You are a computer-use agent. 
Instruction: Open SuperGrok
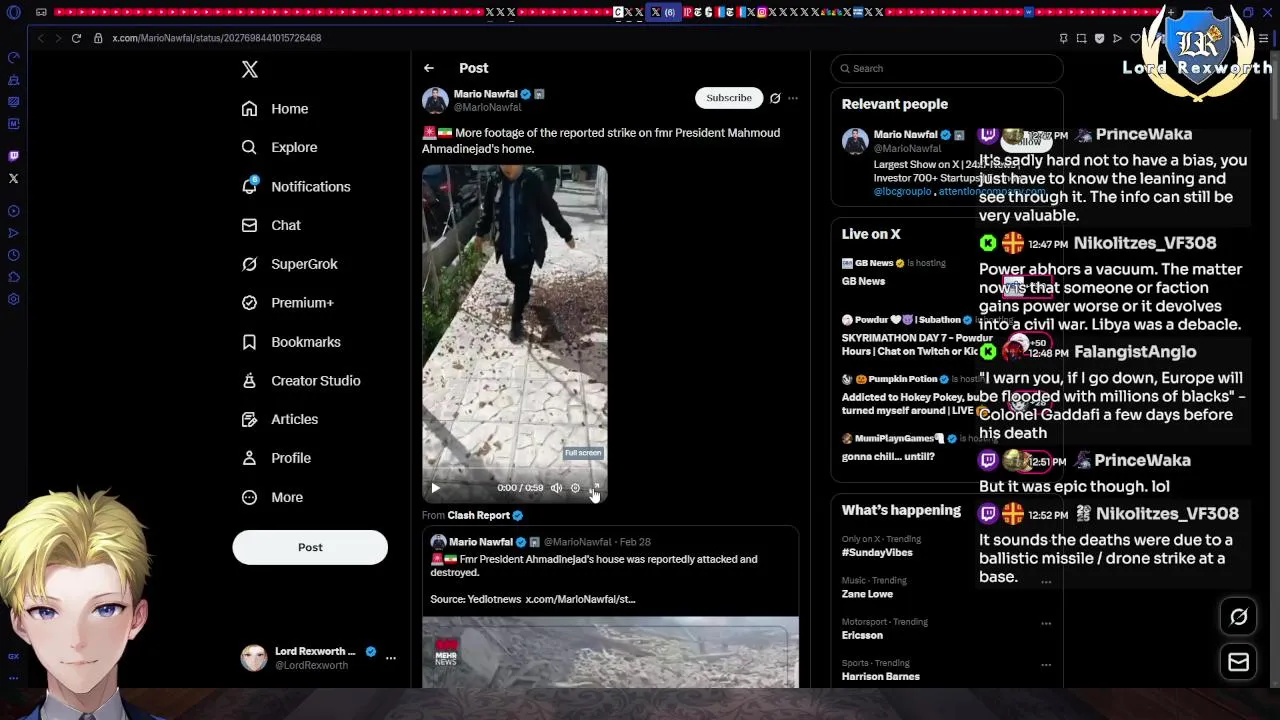click(x=290, y=264)
